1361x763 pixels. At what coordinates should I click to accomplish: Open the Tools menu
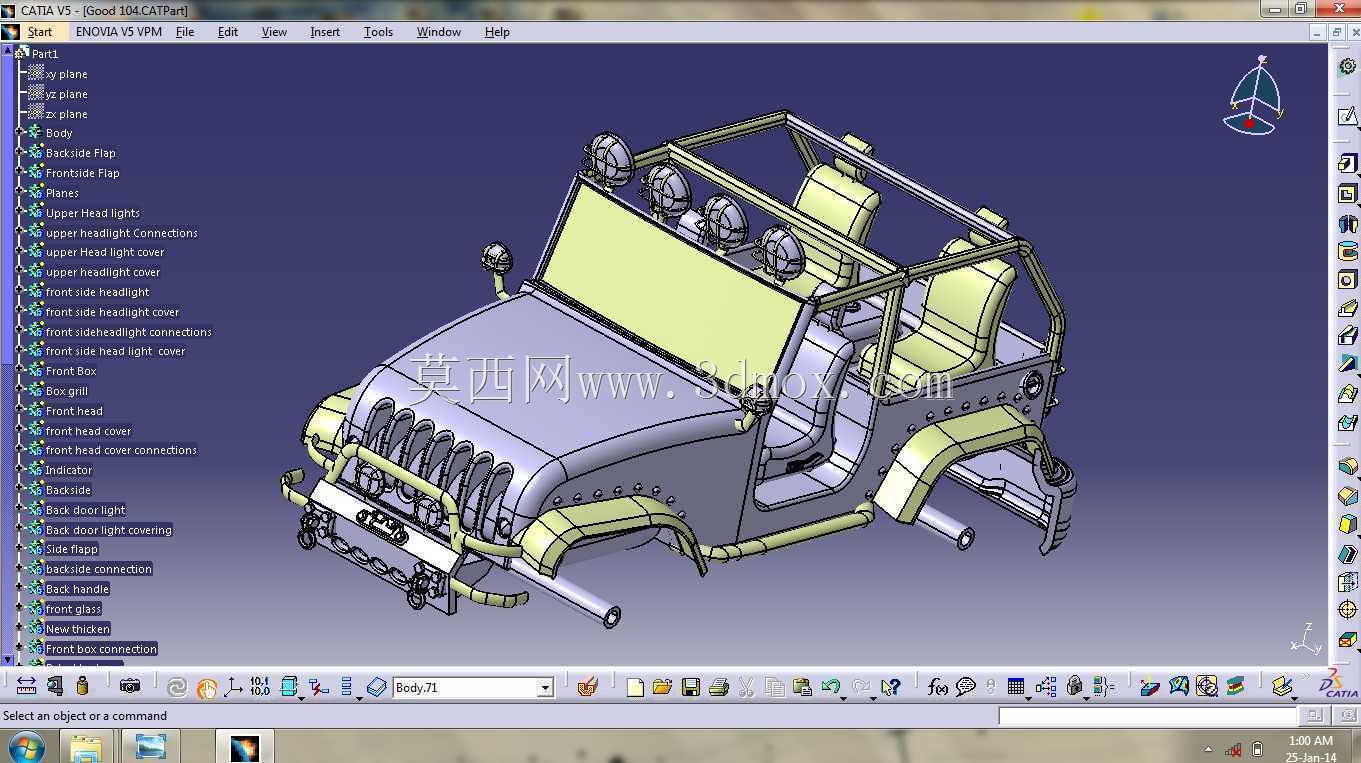[x=378, y=32]
